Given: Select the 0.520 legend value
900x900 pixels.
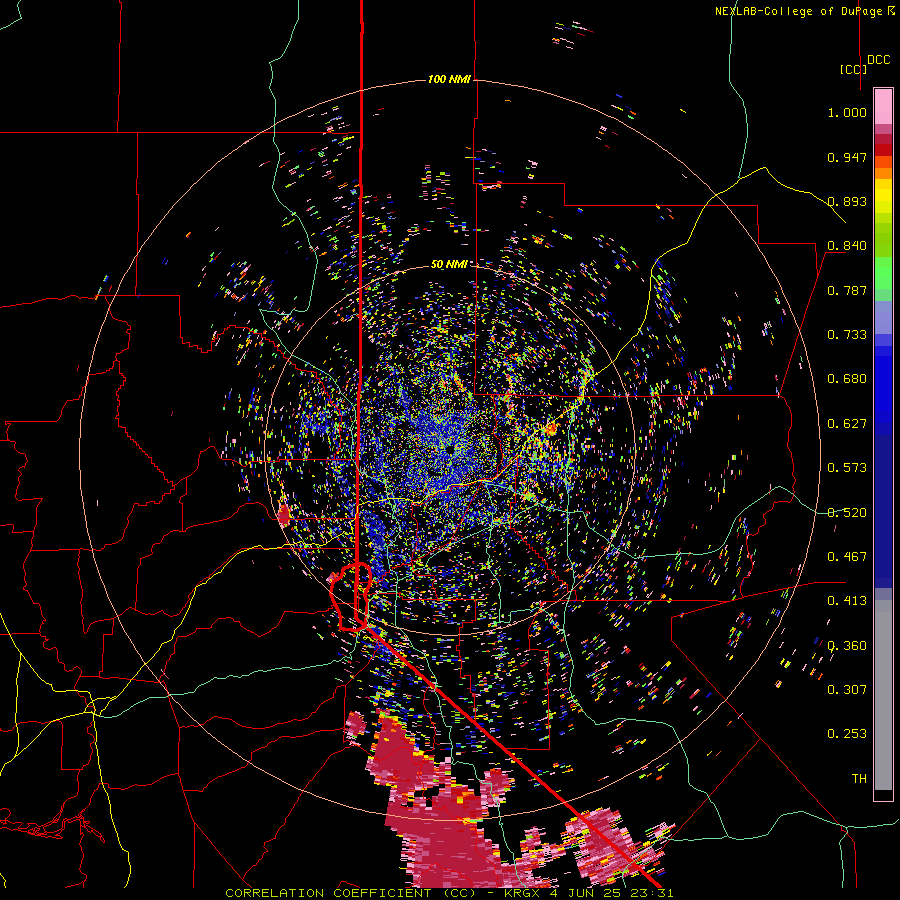Looking at the screenshot, I should (847, 513).
